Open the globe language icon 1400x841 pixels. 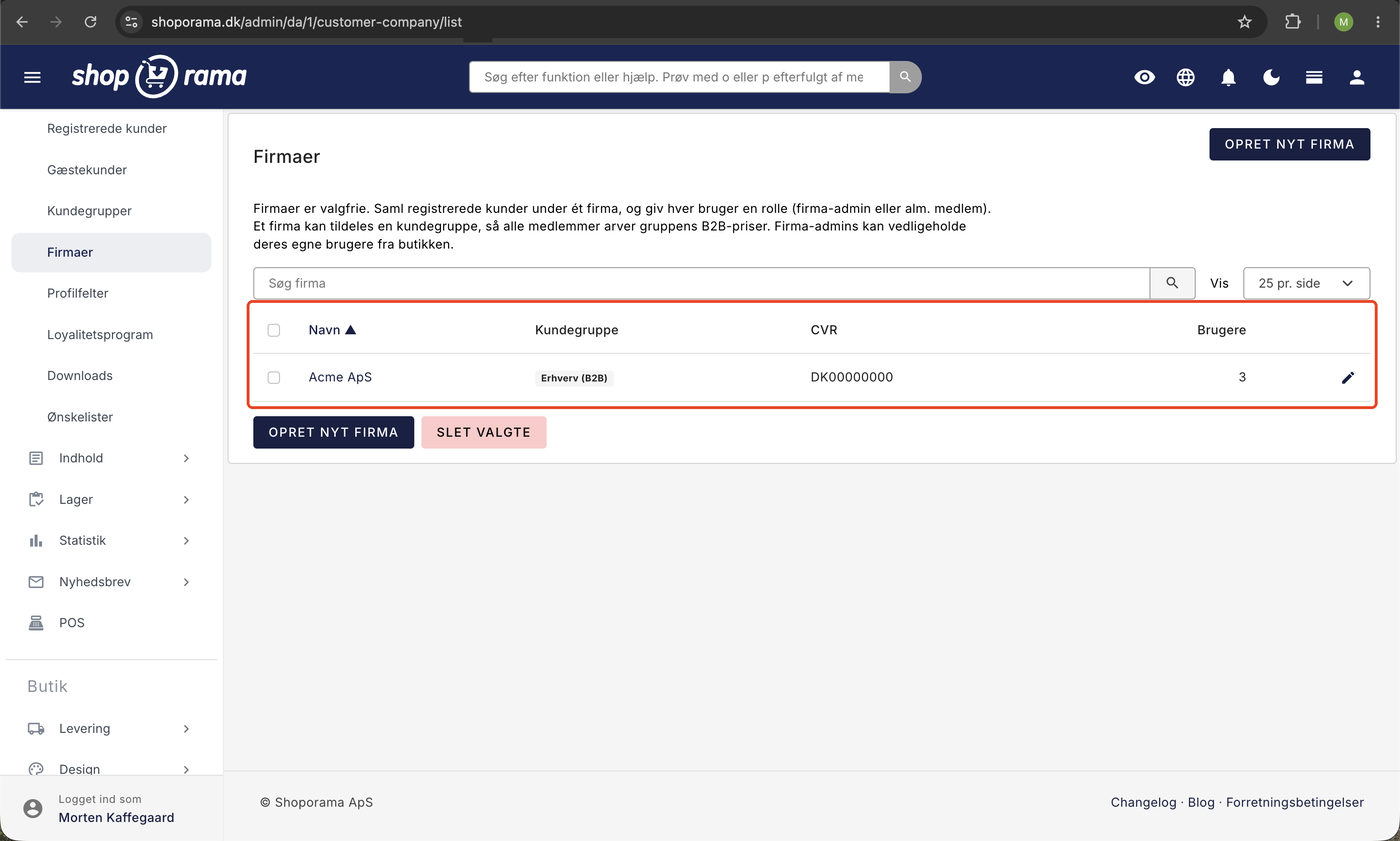click(x=1186, y=77)
